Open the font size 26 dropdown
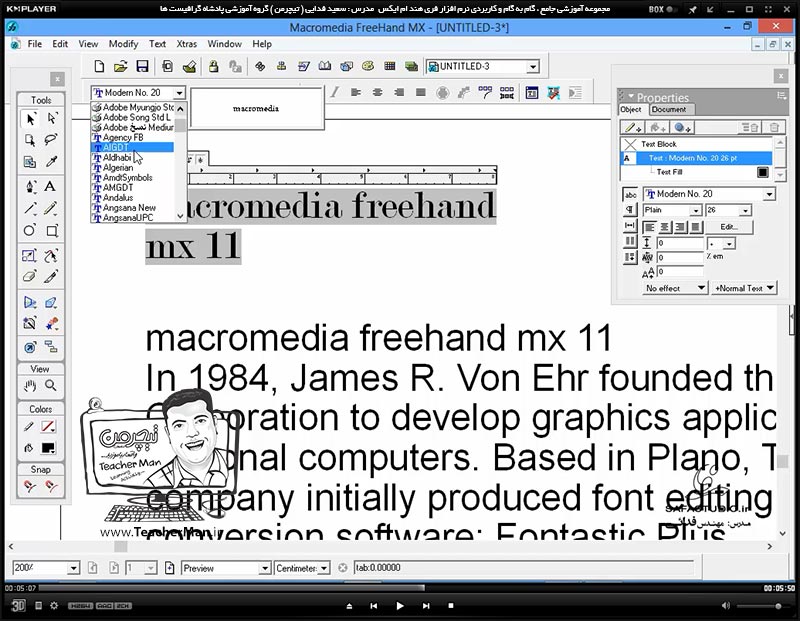 tap(745, 210)
